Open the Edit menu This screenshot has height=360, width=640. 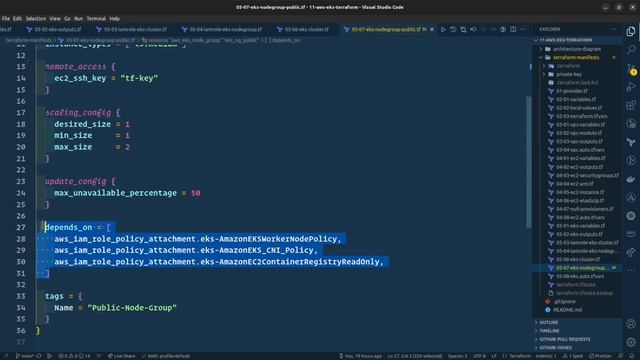coord(17,18)
